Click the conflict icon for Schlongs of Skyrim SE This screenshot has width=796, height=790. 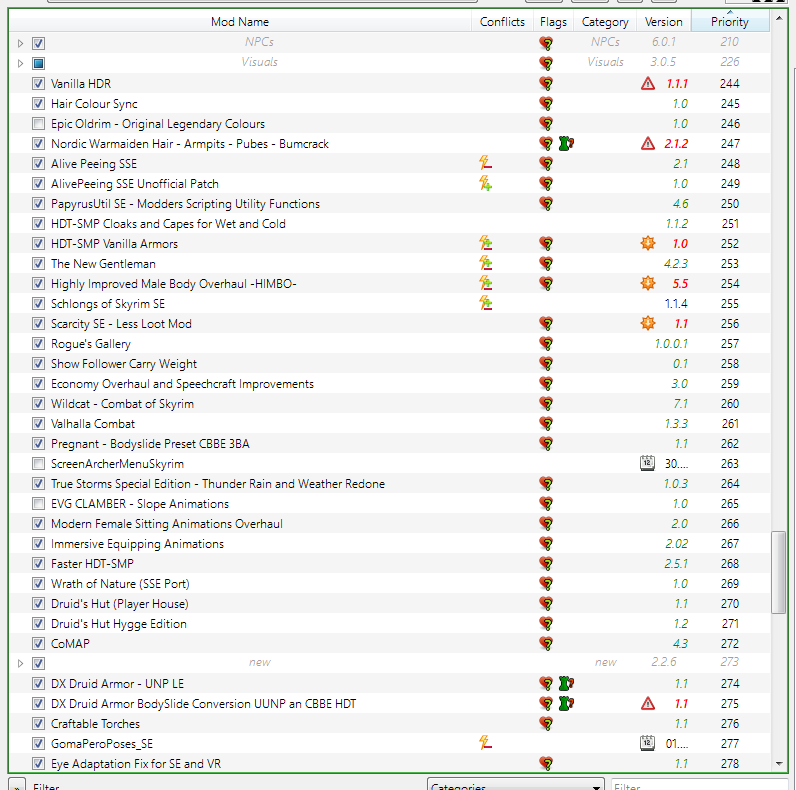pyautogui.click(x=485, y=304)
